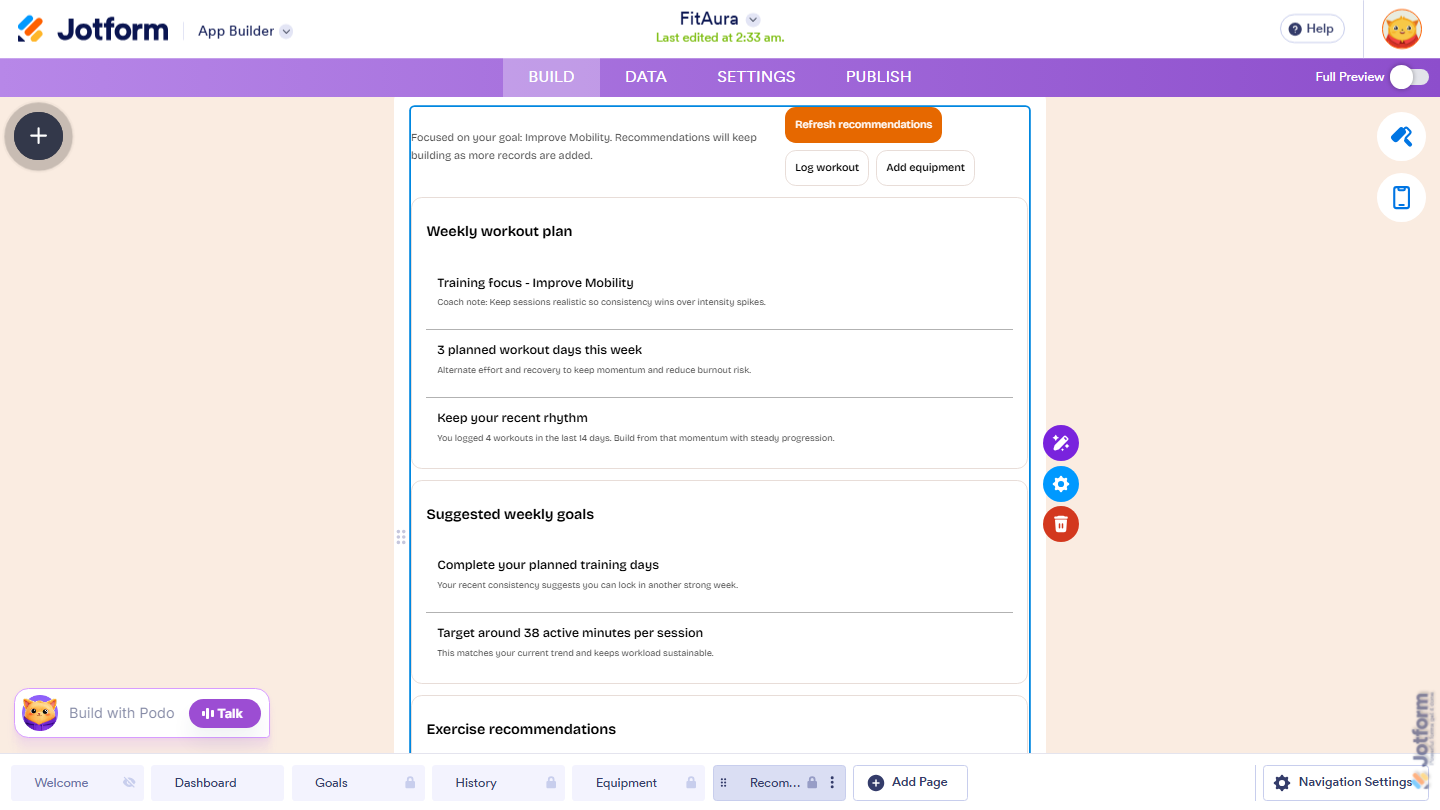Click the Log workout button

pos(827,168)
